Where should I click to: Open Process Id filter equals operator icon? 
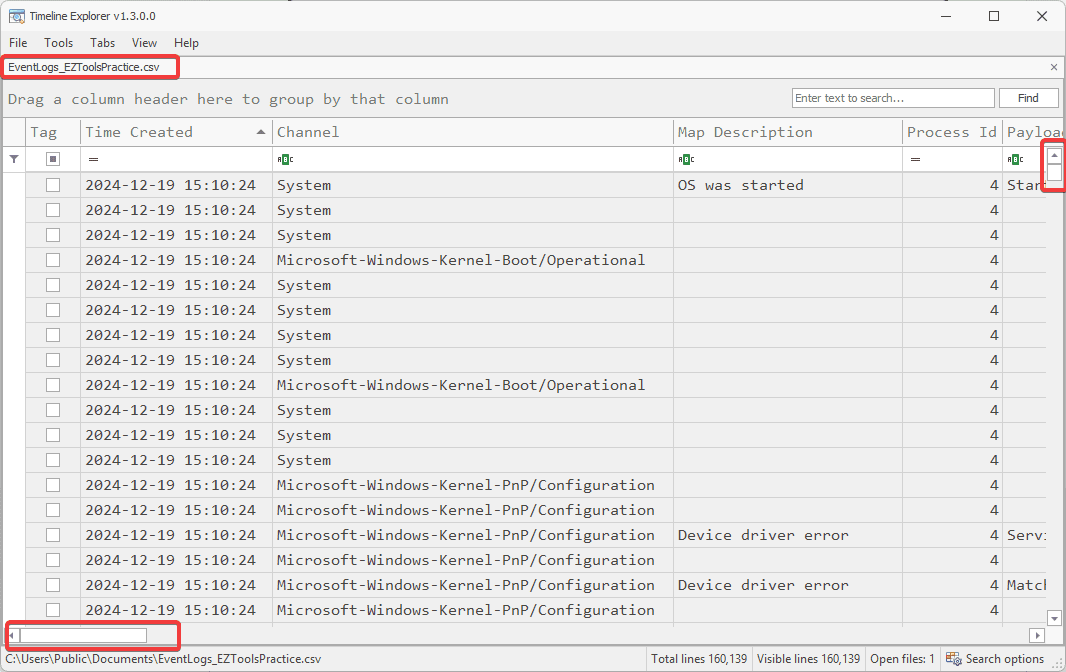(x=916, y=159)
